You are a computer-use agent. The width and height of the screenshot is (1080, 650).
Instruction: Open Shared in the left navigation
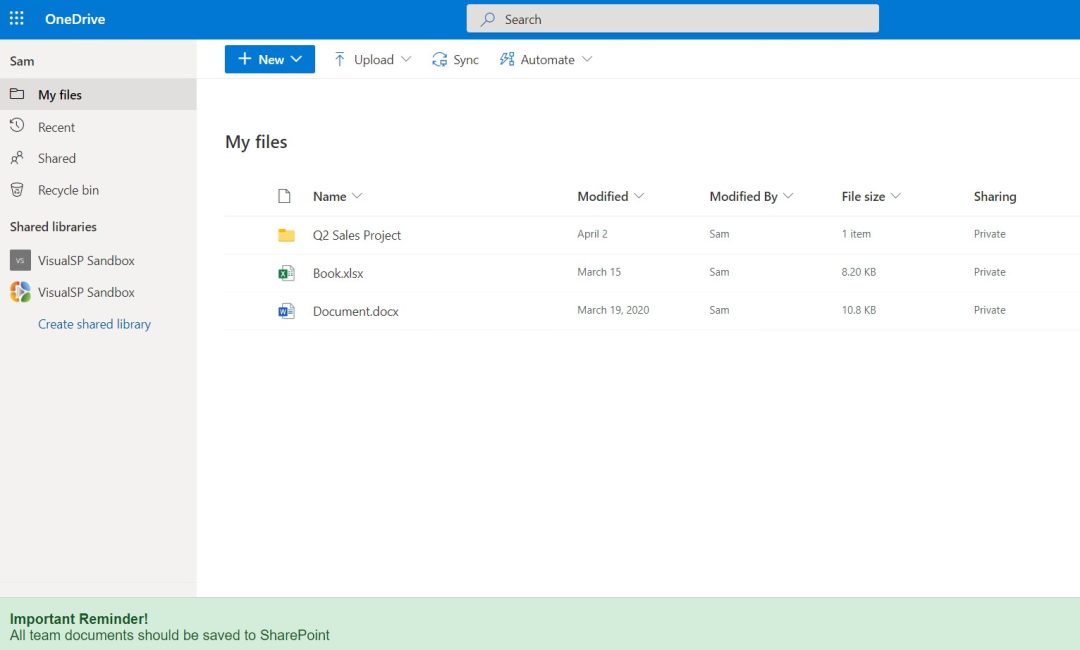[56, 158]
